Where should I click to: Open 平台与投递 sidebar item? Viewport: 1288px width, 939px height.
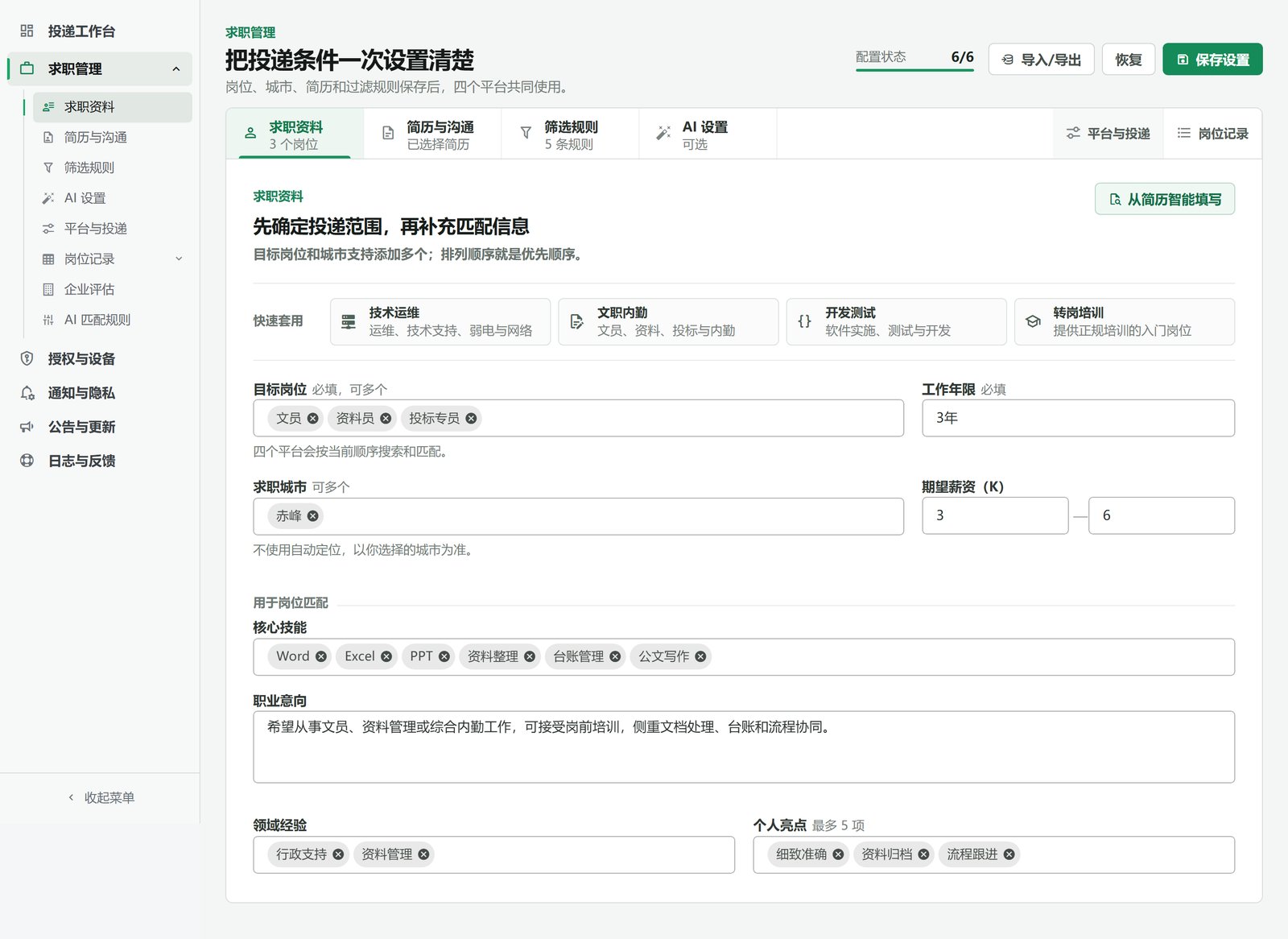coord(112,229)
